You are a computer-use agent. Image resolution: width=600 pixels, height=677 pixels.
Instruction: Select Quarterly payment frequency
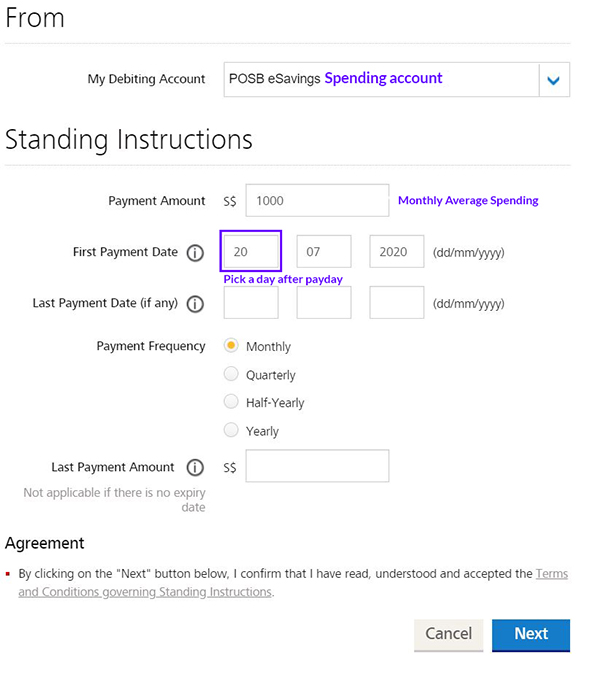tap(232, 374)
